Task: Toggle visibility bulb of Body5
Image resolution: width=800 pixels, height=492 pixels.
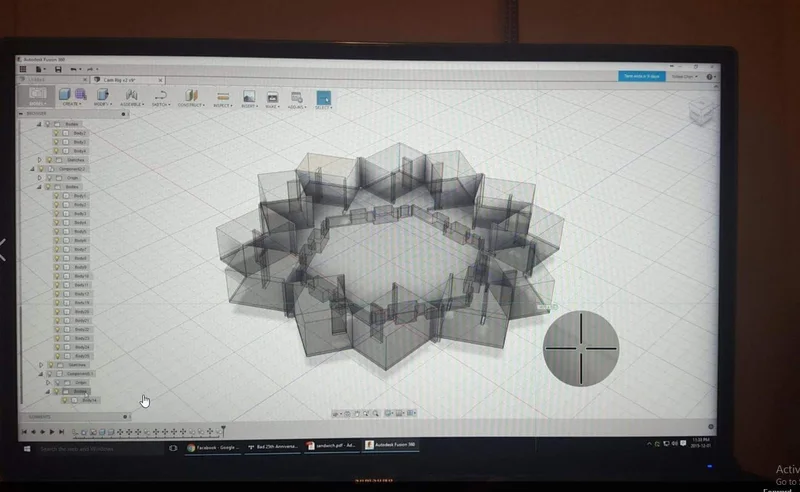Action: pos(57,231)
